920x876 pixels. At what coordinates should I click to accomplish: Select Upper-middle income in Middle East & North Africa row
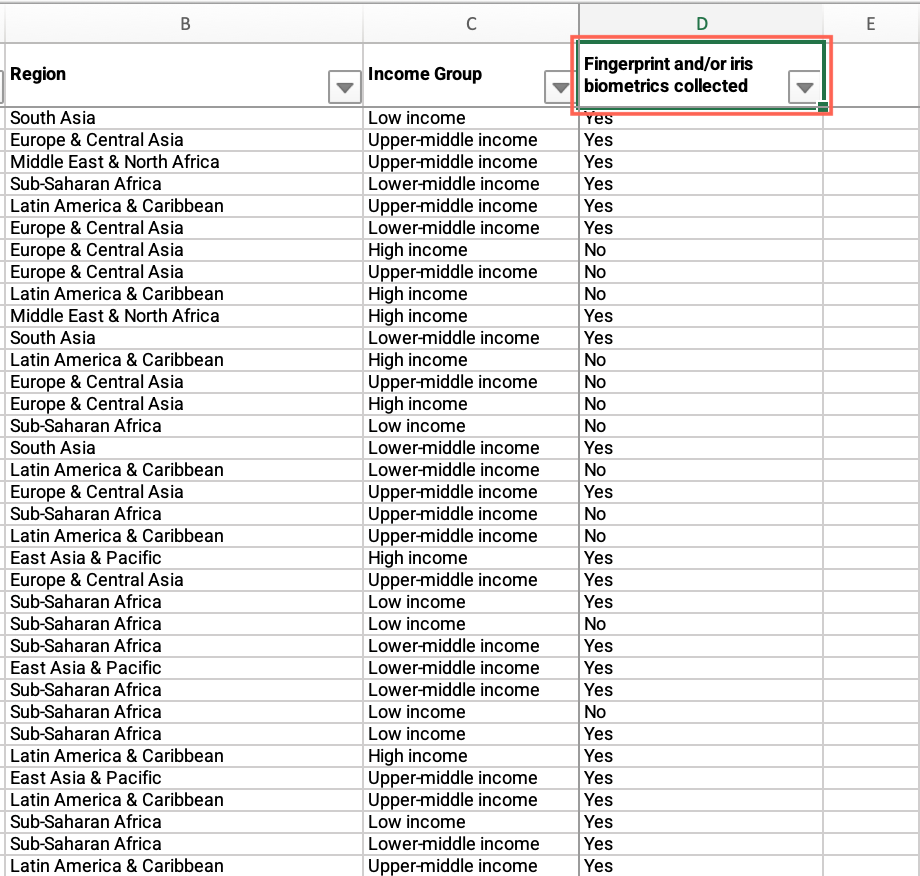(x=471, y=162)
